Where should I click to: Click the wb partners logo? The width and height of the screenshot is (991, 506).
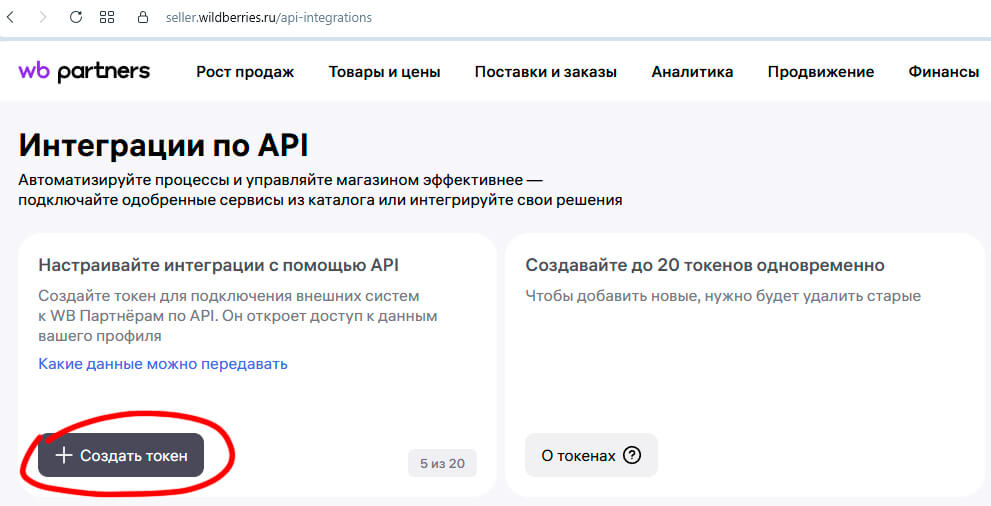[84, 72]
